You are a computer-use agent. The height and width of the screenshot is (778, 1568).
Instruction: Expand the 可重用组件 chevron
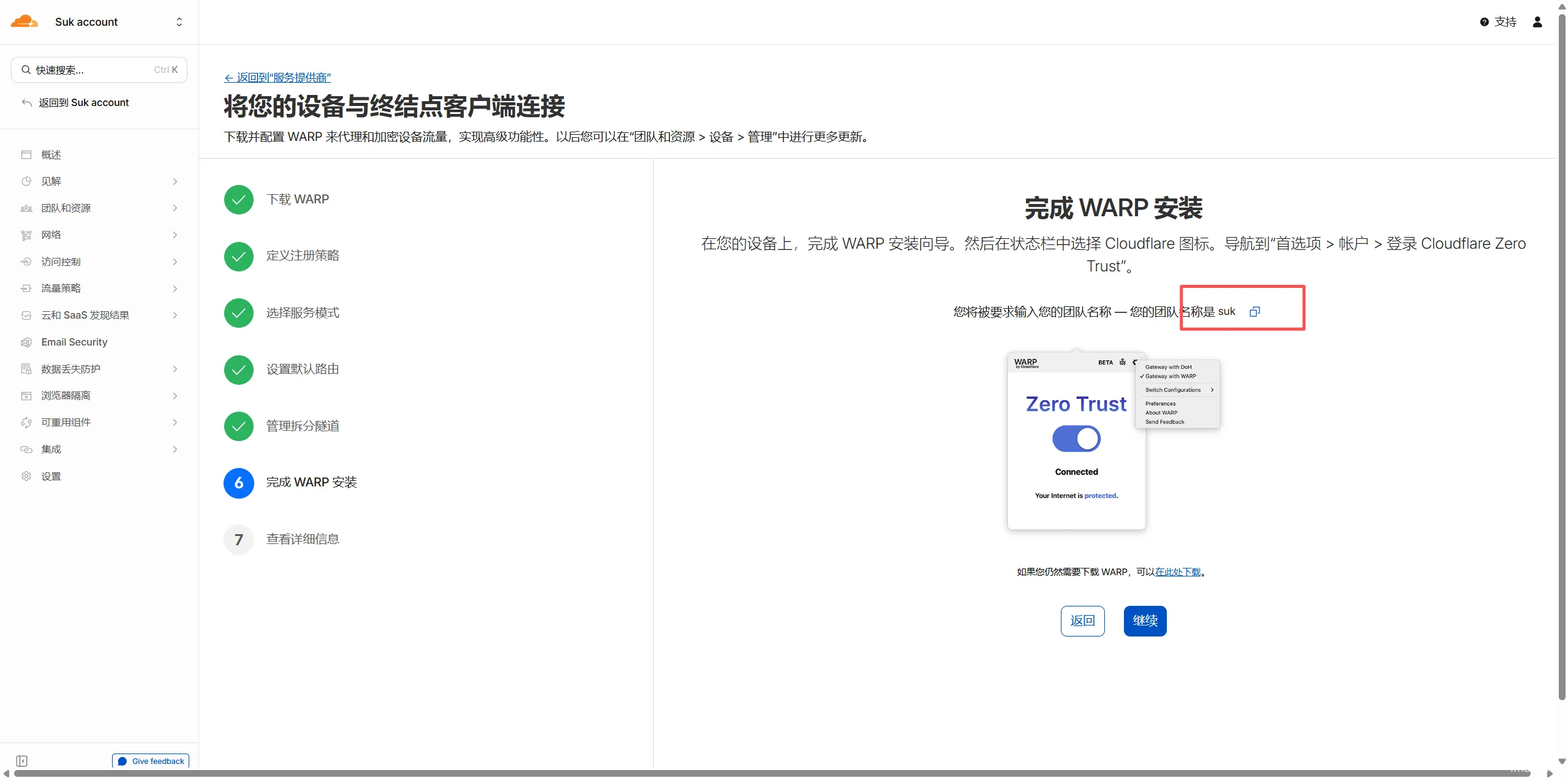[x=175, y=422]
